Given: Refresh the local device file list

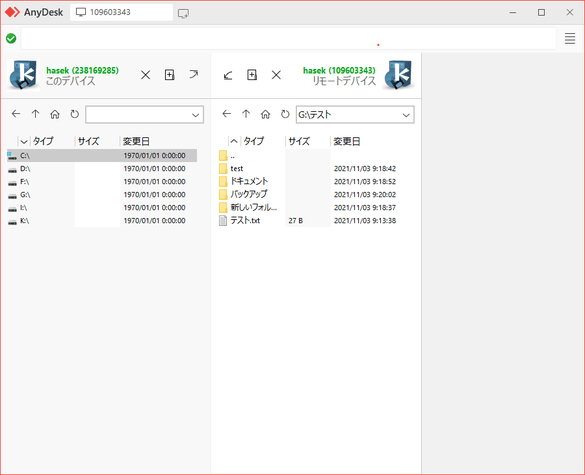Looking at the screenshot, I should [75, 114].
